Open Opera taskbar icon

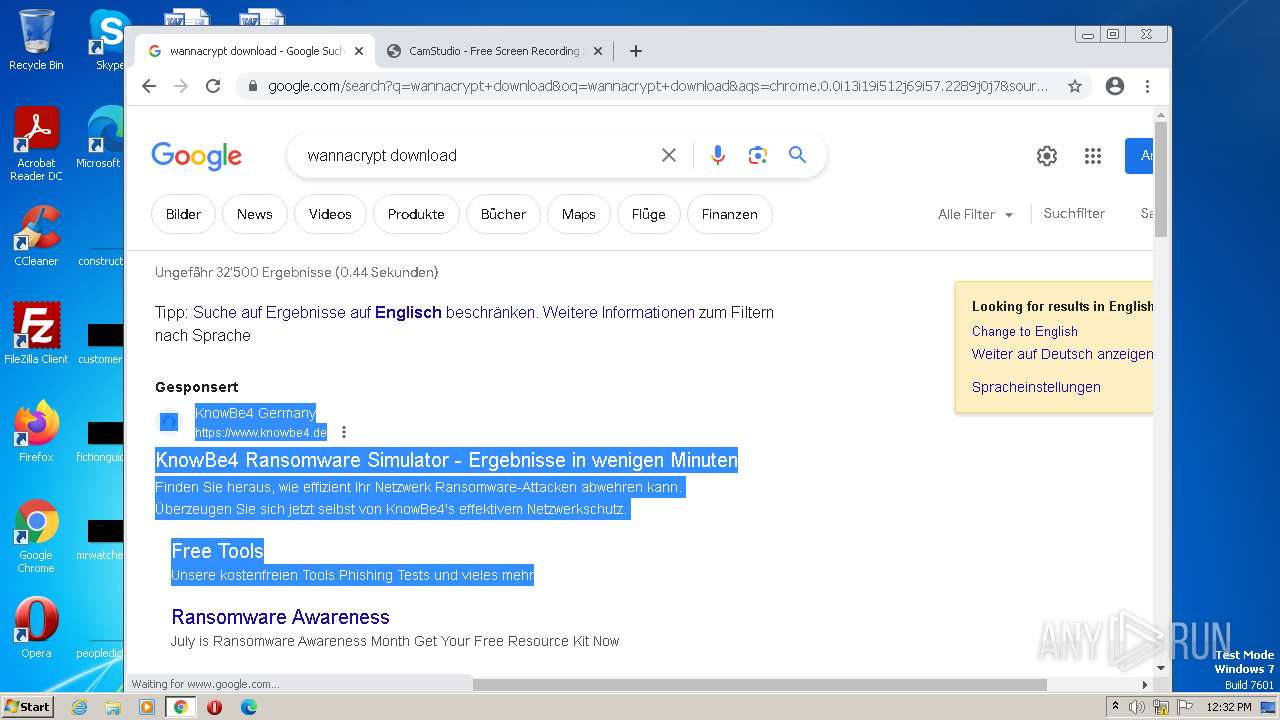(214, 707)
